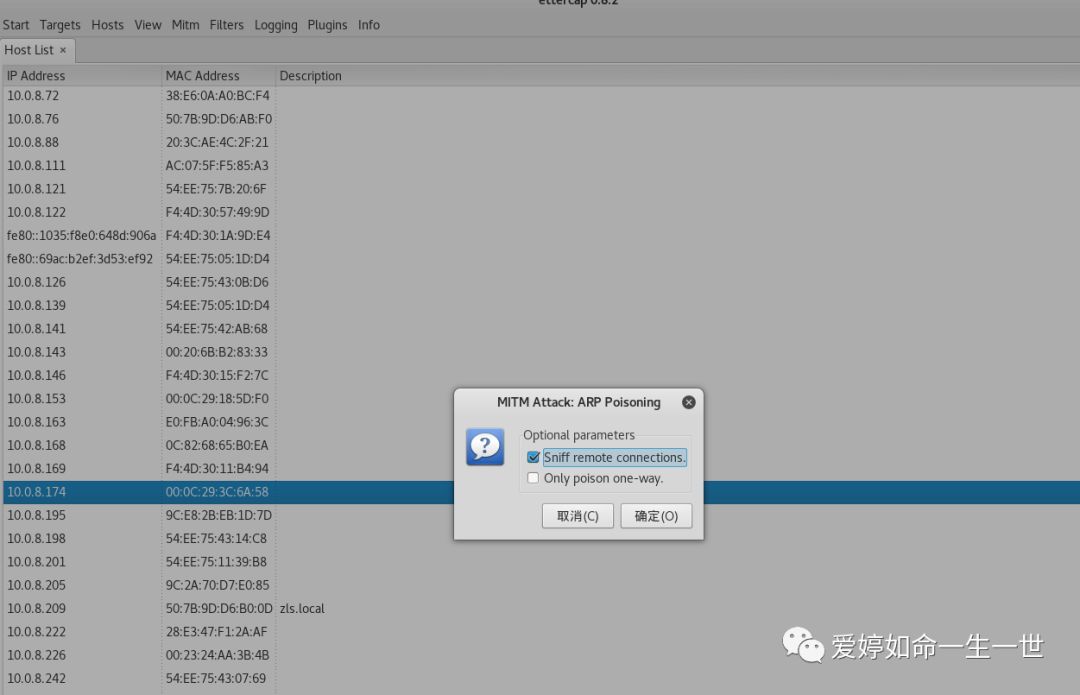Viewport: 1080px width, 695px height.
Task: Open the Logging menu
Action: 276,25
